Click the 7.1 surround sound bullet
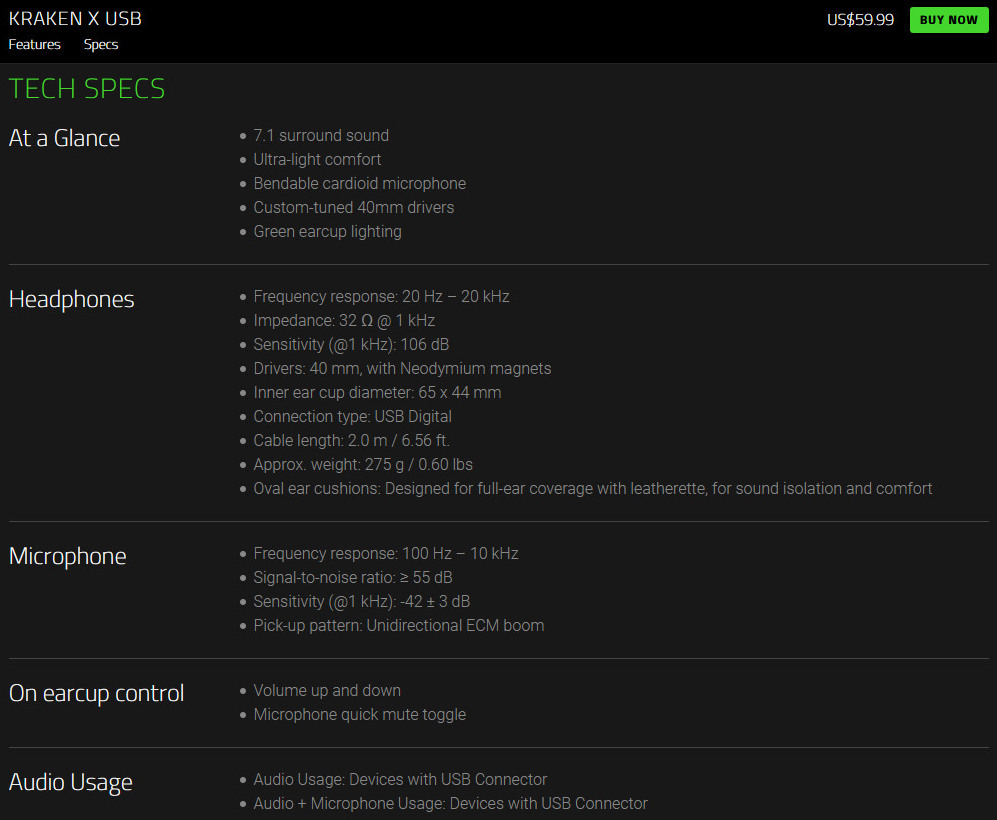The height and width of the screenshot is (820, 997). [x=321, y=136]
